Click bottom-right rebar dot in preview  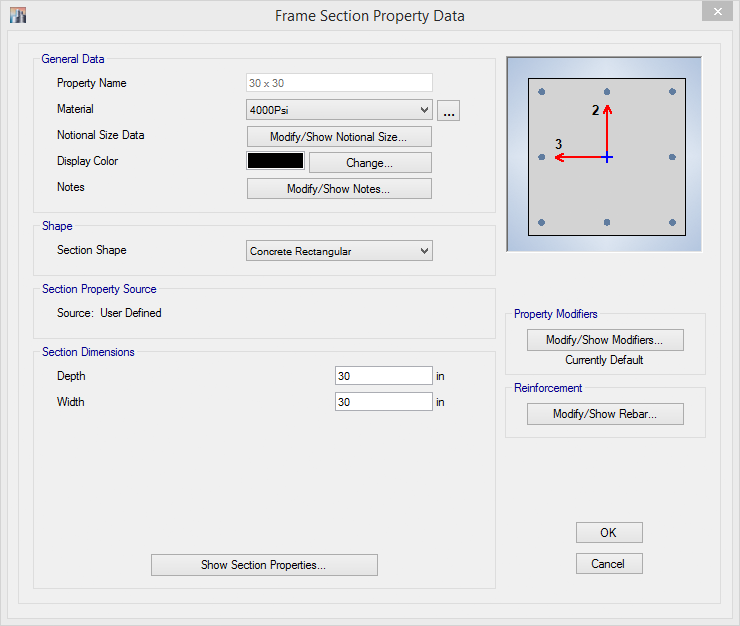[673, 222]
